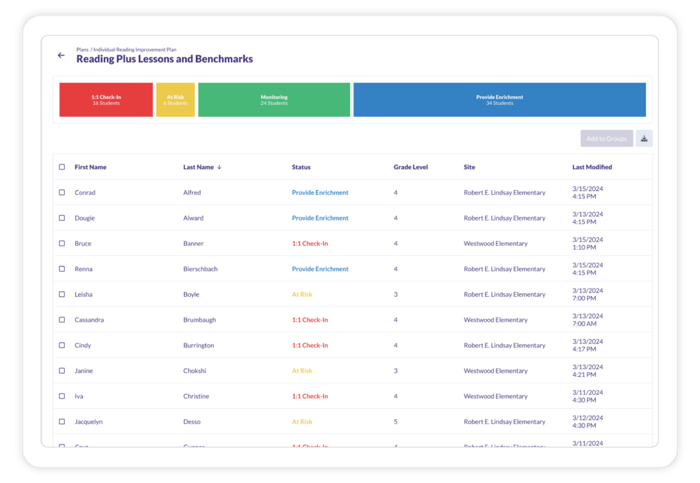Viewport: 700px width, 483px height.
Task: Go back using the left arrow icon
Action: tap(61, 55)
